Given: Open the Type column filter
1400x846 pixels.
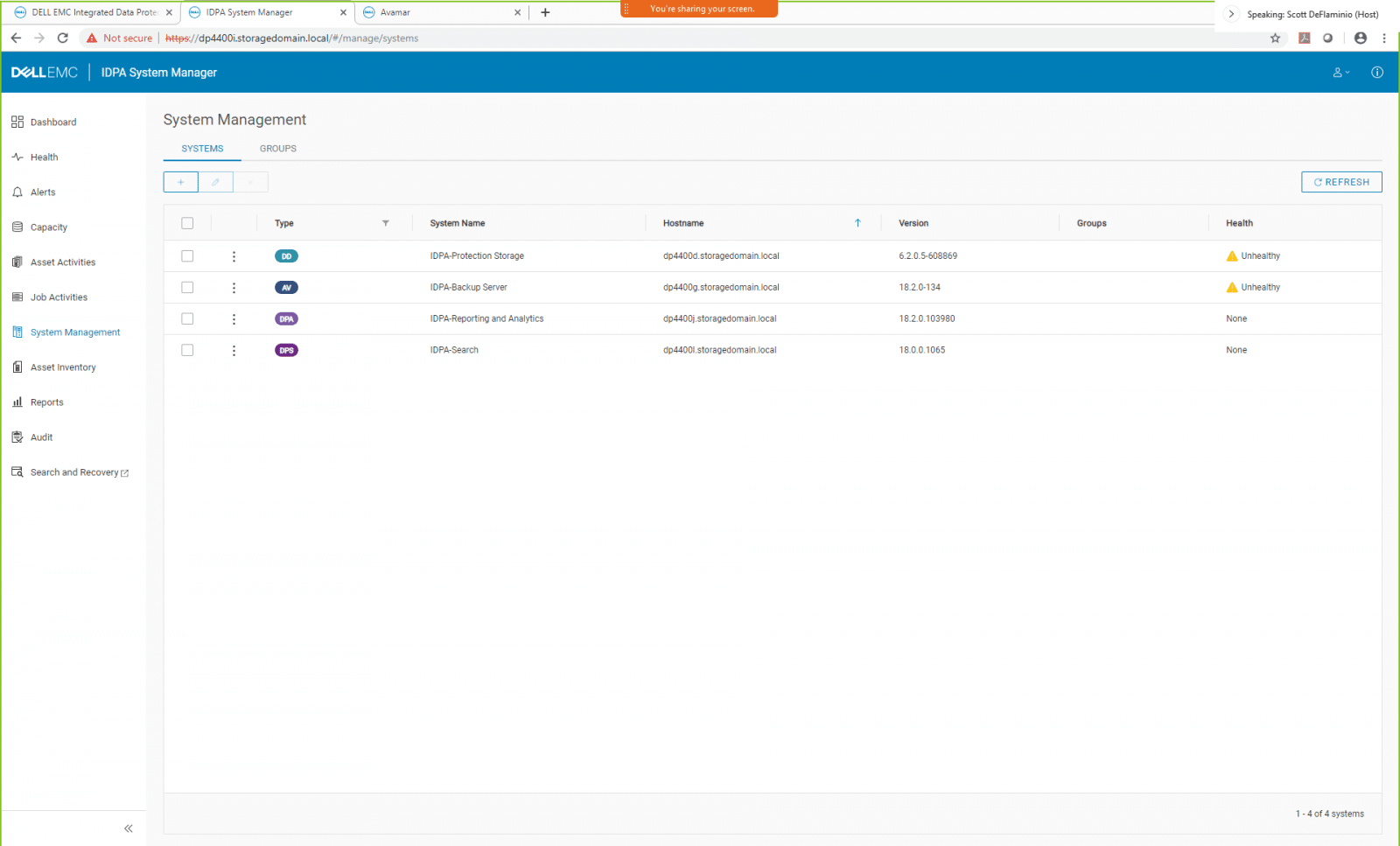Looking at the screenshot, I should 386,223.
